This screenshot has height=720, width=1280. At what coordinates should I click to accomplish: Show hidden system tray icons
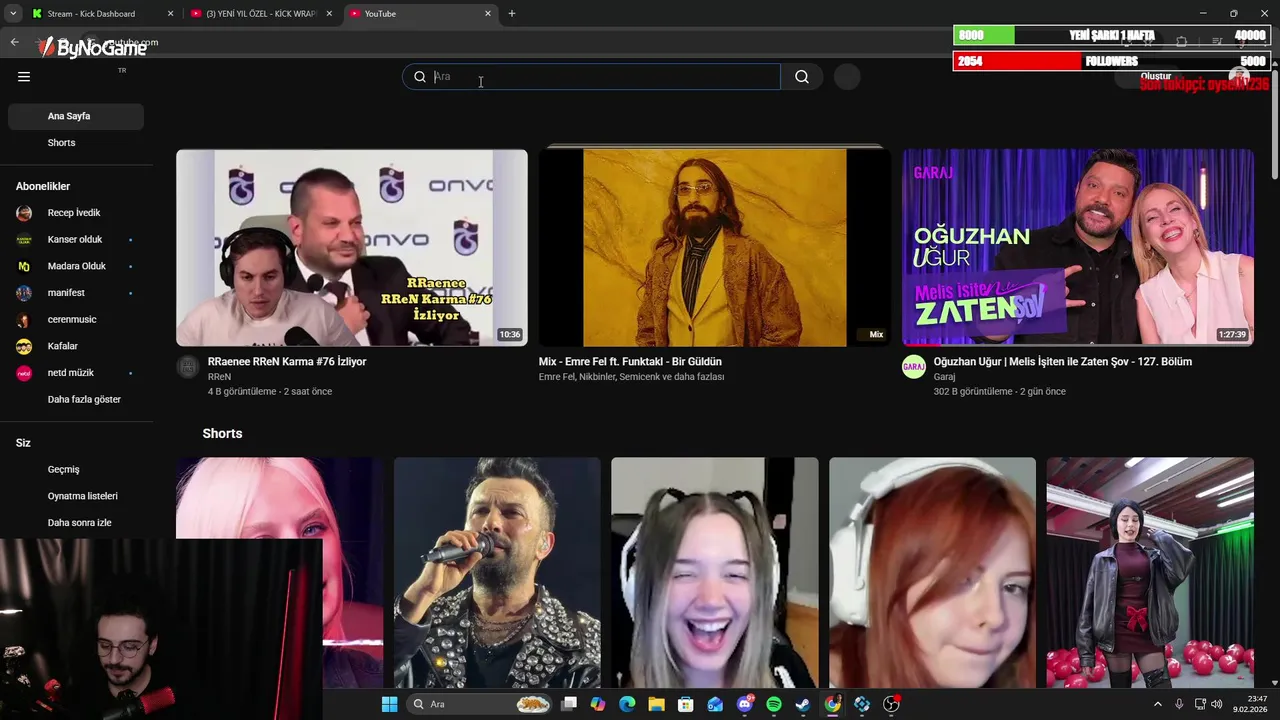1158,704
